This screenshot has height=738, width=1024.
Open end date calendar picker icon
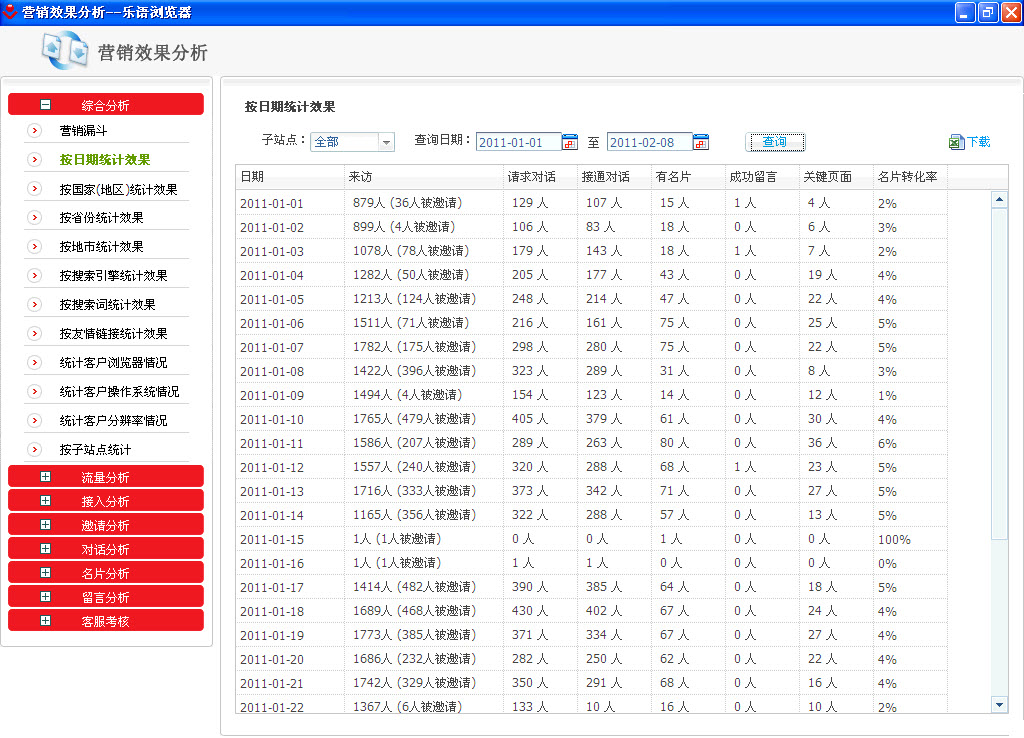(x=701, y=142)
